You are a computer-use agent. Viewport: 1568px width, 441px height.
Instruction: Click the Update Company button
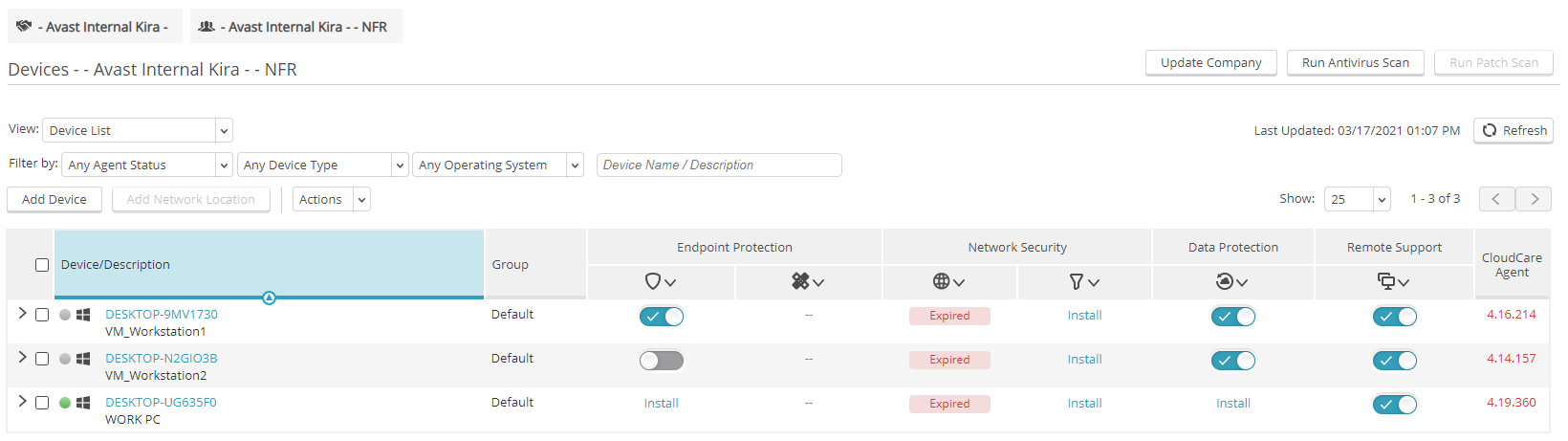1211,62
